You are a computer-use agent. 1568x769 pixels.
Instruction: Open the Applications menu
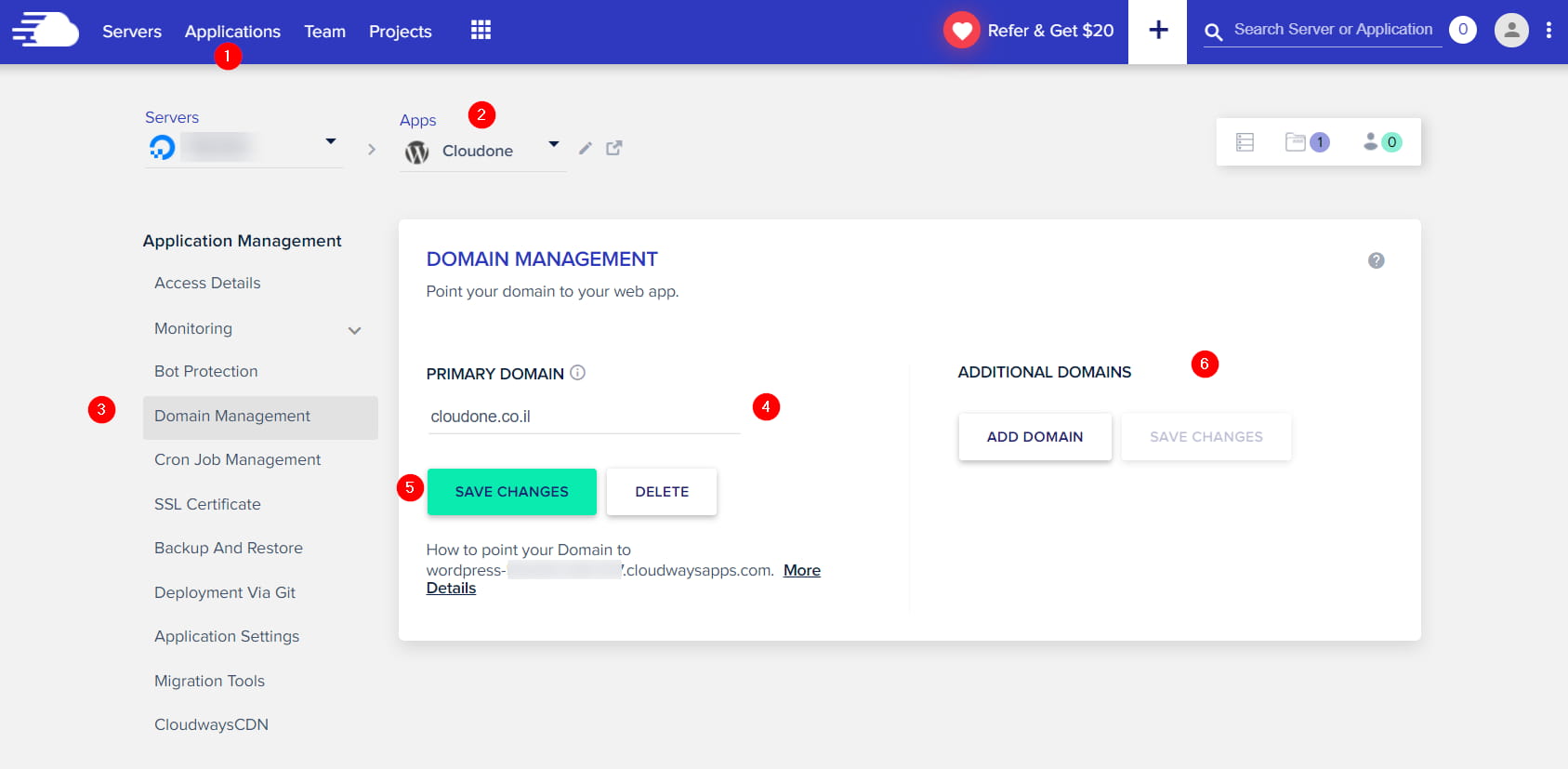click(232, 32)
